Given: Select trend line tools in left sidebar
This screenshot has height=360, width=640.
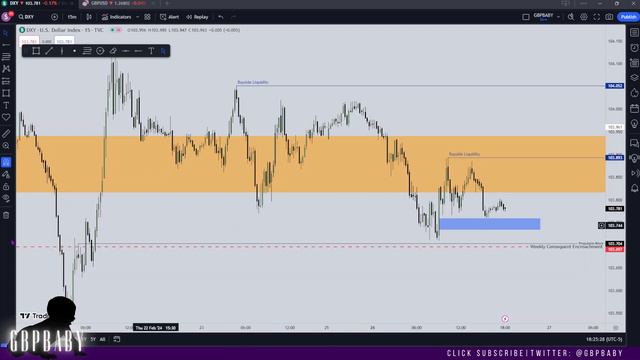Looking at the screenshot, I should tap(6, 44).
